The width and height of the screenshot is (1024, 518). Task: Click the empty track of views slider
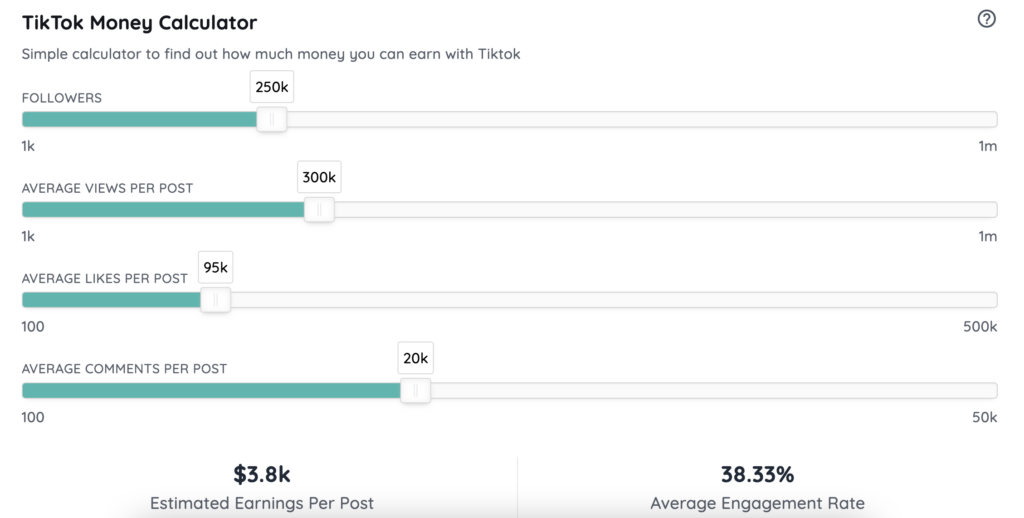(x=665, y=210)
